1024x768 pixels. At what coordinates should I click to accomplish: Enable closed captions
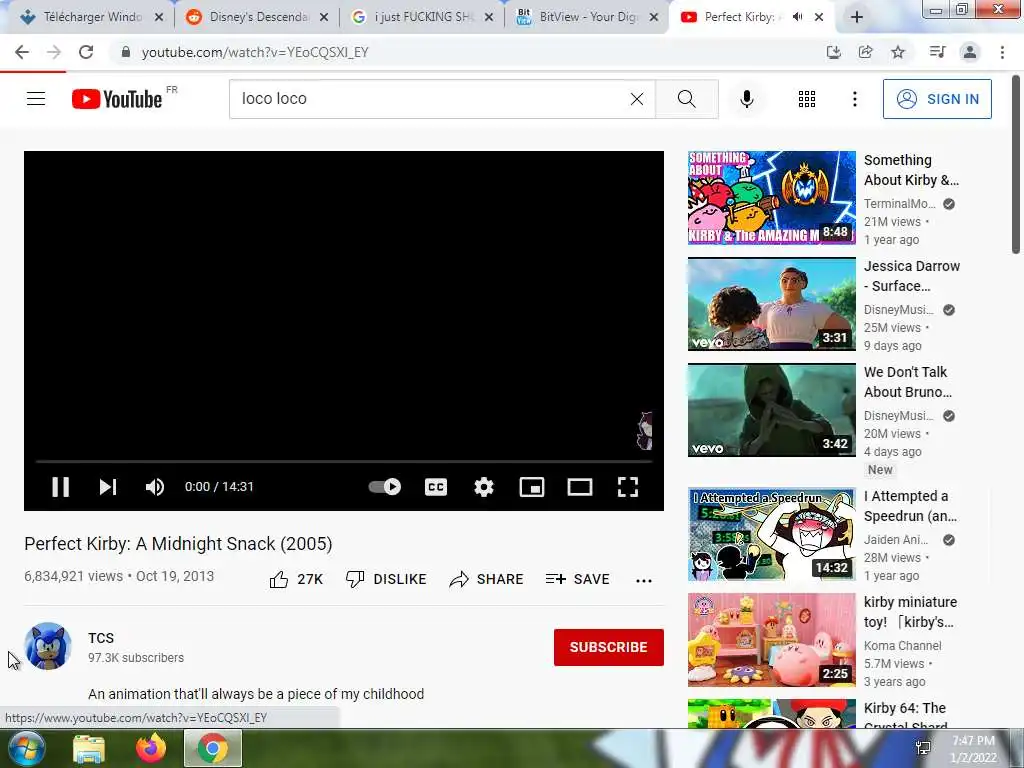click(x=436, y=487)
